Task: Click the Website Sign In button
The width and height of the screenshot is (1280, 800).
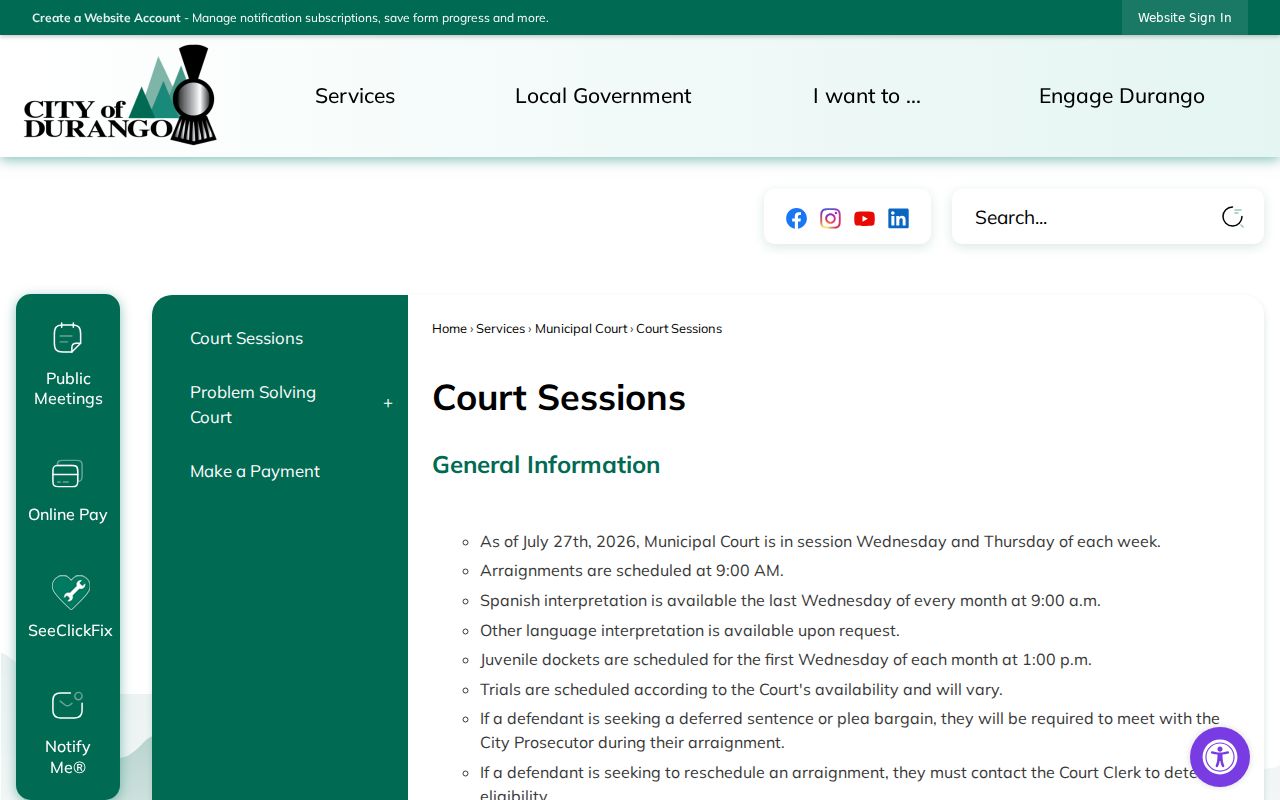Action: point(1185,18)
